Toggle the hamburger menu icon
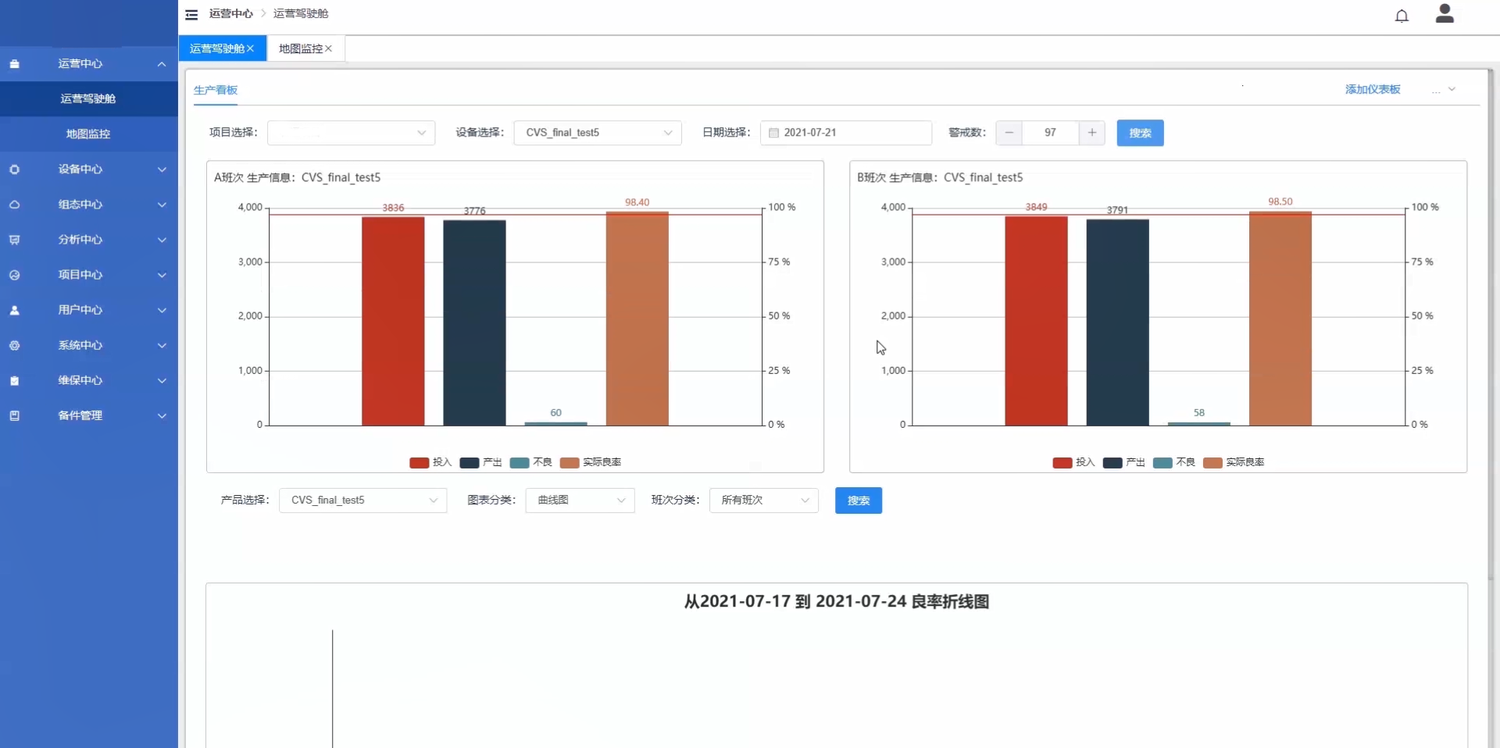The height and width of the screenshot is (748, 1500). coord(191,15)
